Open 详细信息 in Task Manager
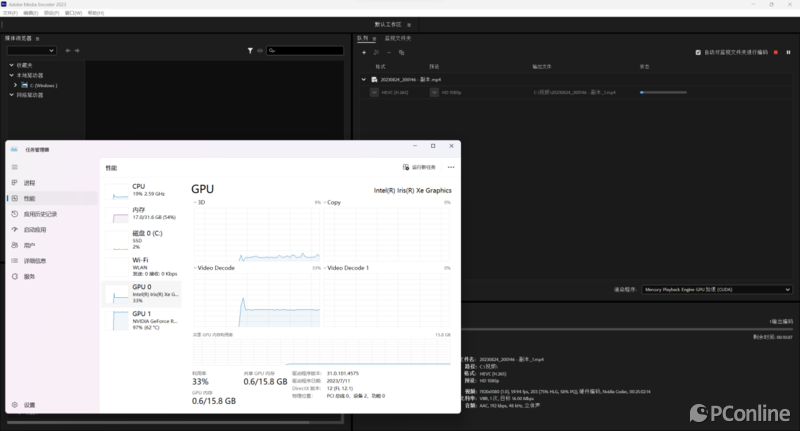This screenshot has height=431, width=800. point(52,261)
